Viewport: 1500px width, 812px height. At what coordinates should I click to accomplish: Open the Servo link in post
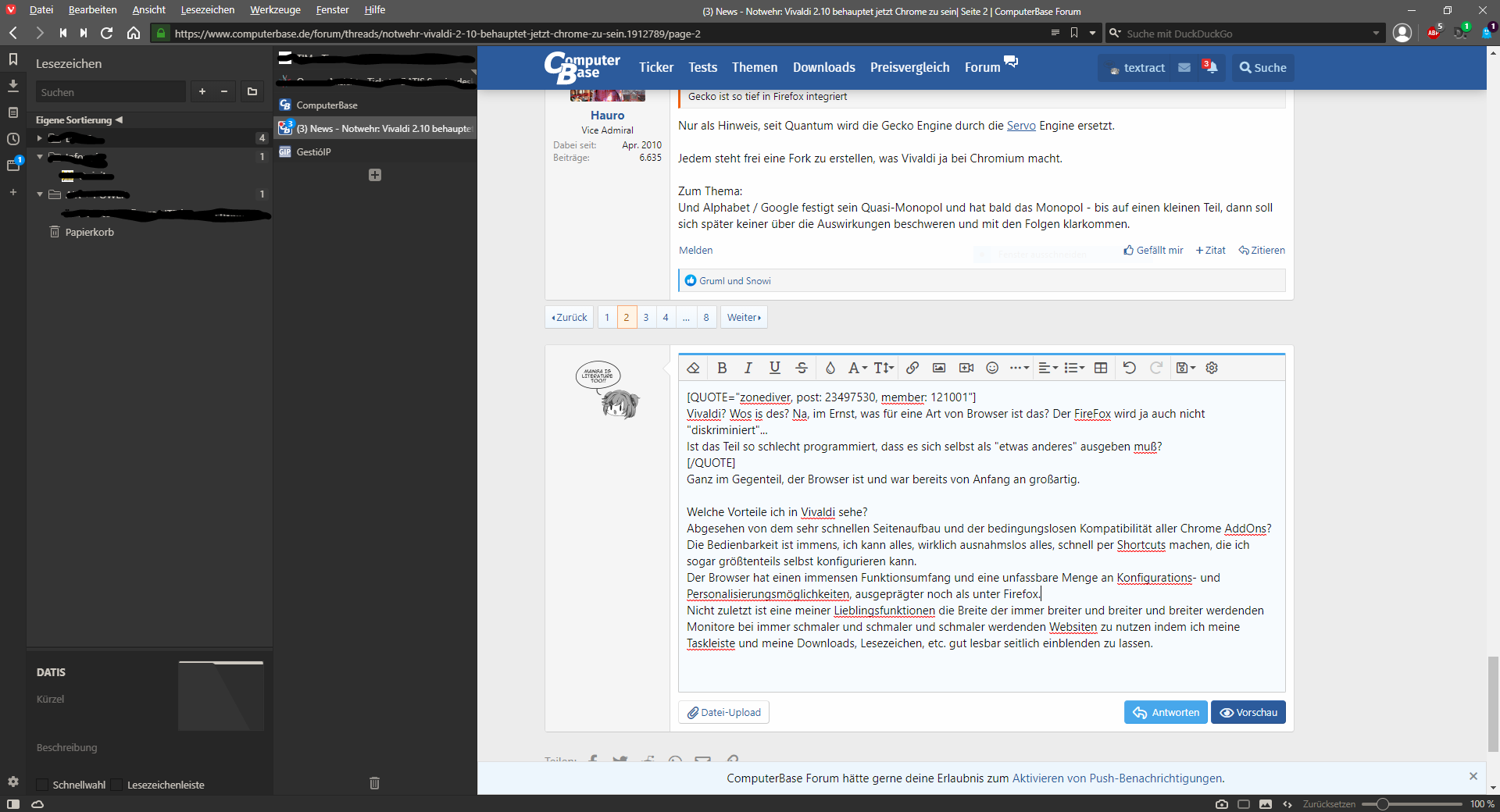click(1021, 126)
